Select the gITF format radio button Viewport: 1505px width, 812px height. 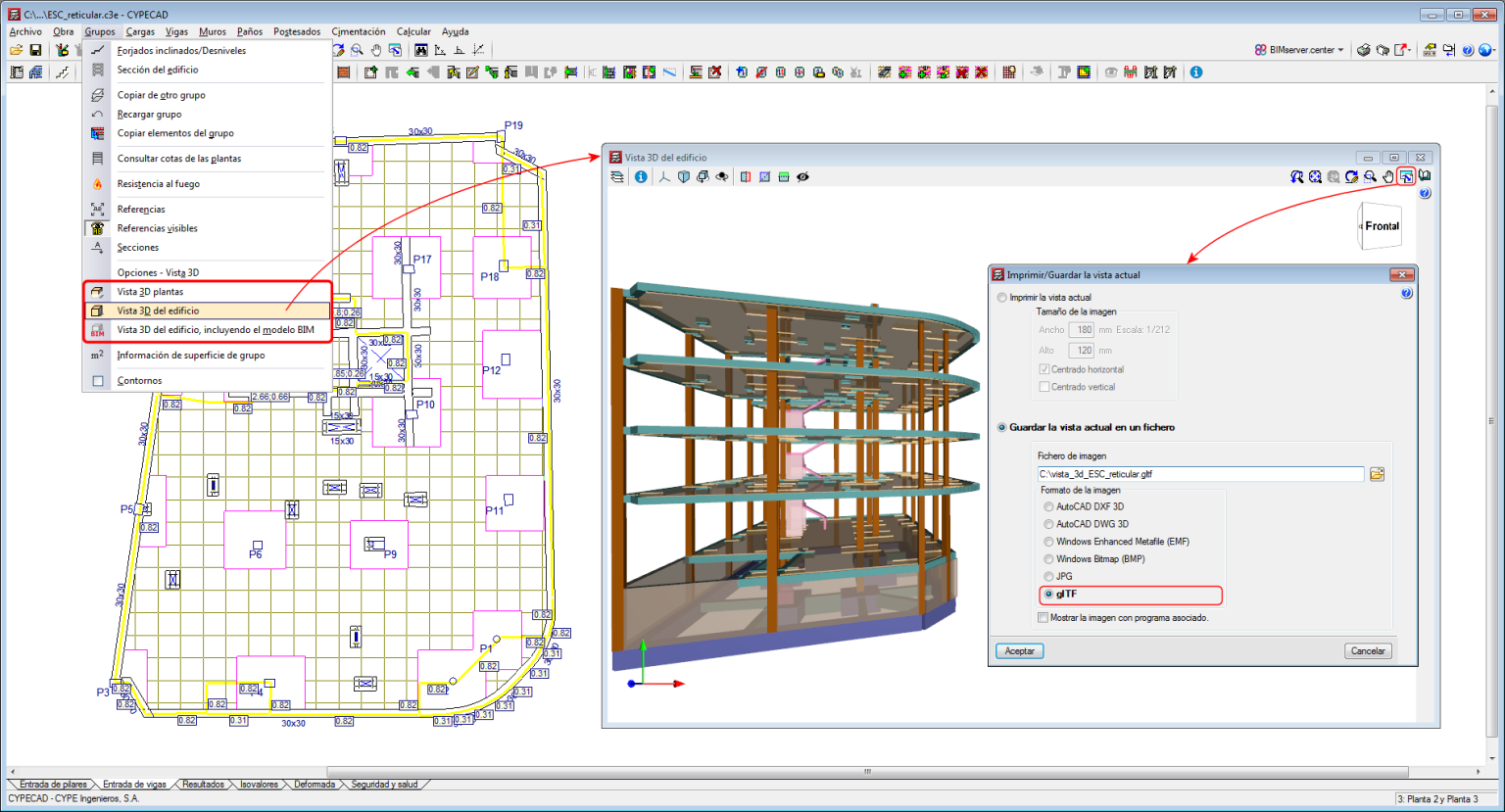pyautogui.click(x=1047, y=595)
